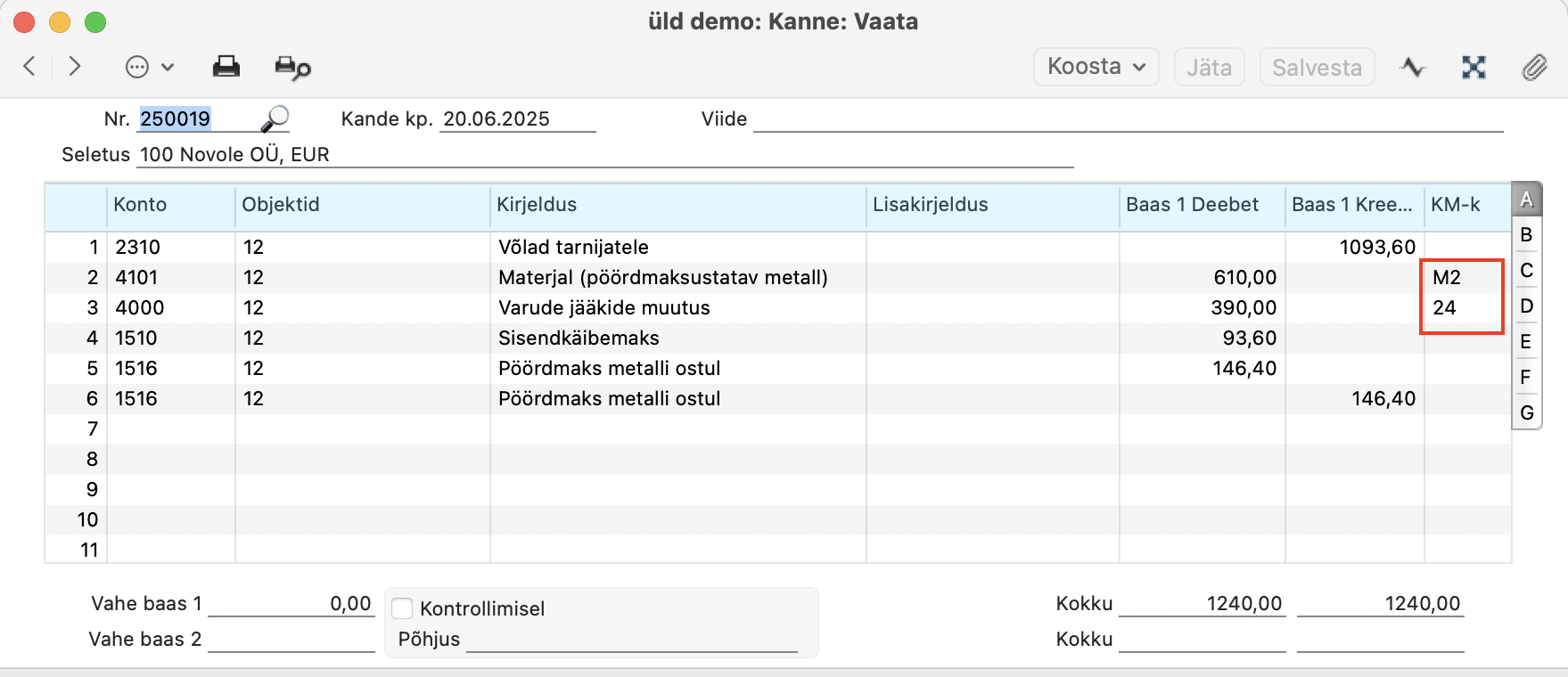Click the Jäta button
Image resolution: width=1568 pixels, height=677 pixels.
tap(1209, 68)
